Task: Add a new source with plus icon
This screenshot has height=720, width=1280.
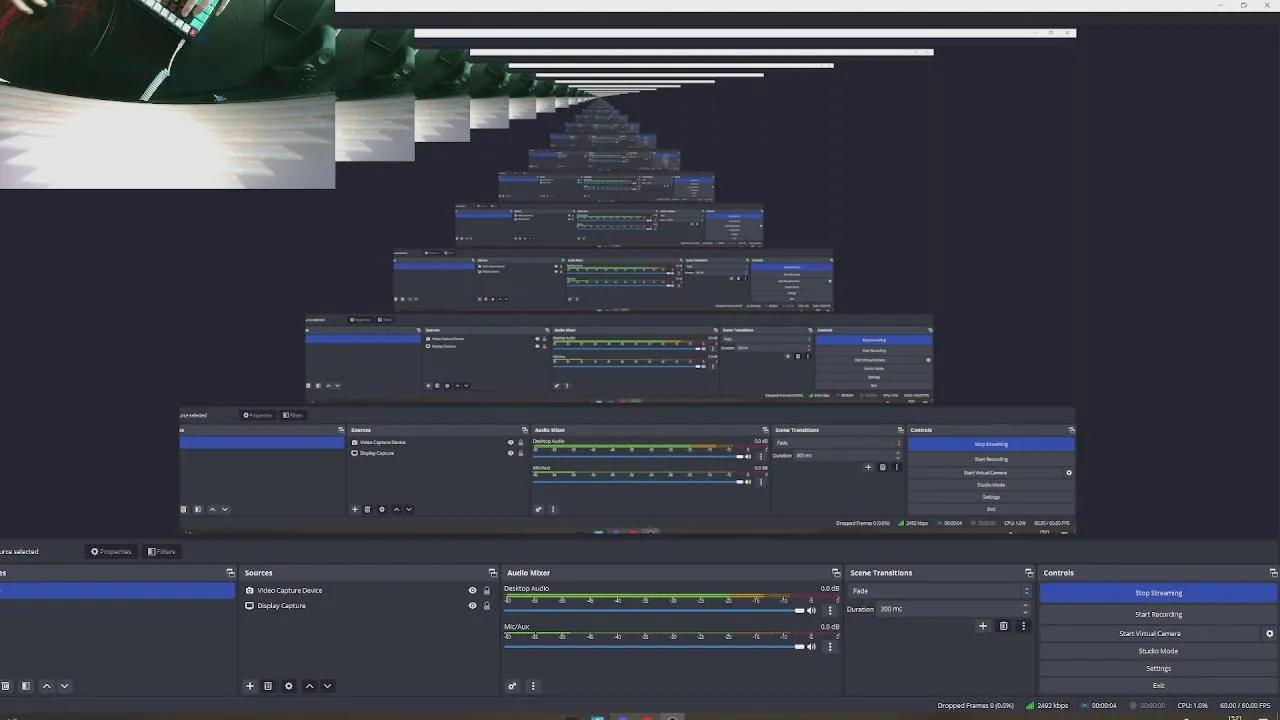Action: click(250, 686)
